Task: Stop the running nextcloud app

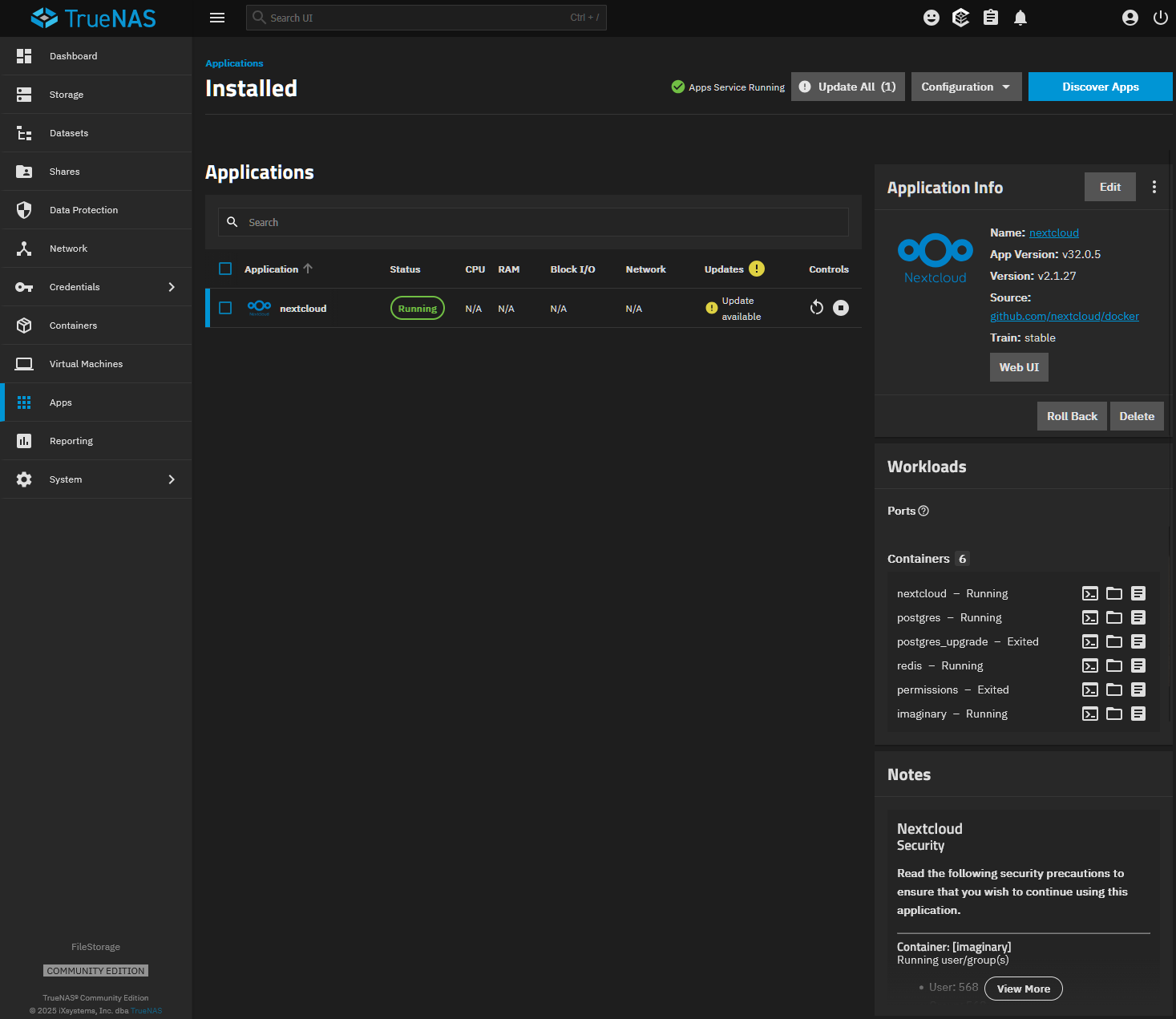Action: coord(840,307)
